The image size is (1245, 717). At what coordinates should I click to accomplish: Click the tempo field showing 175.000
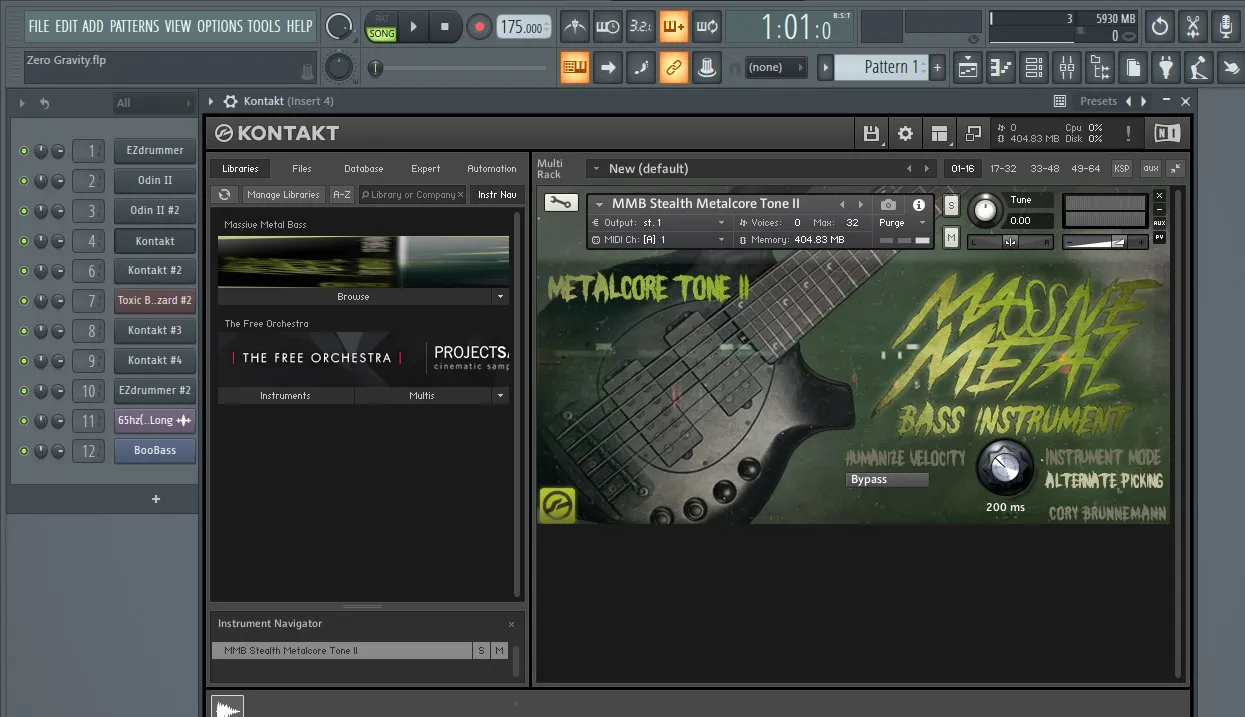(x=523, y=28)
